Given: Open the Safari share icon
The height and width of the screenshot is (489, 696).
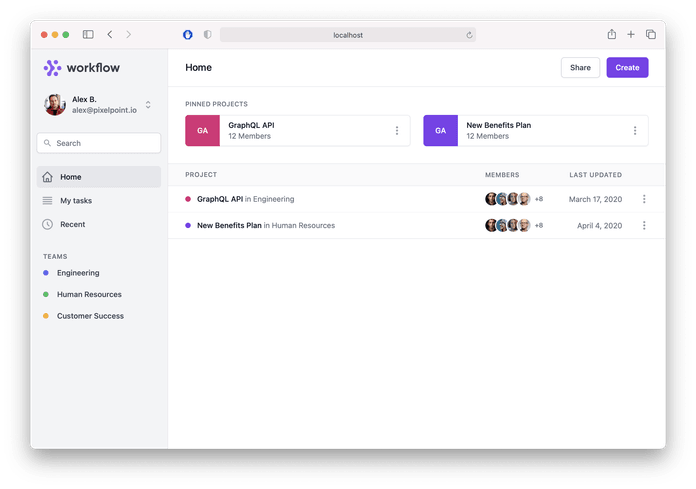Looking at the screenshot, I should pyautogui.click(x=611, y=34).
